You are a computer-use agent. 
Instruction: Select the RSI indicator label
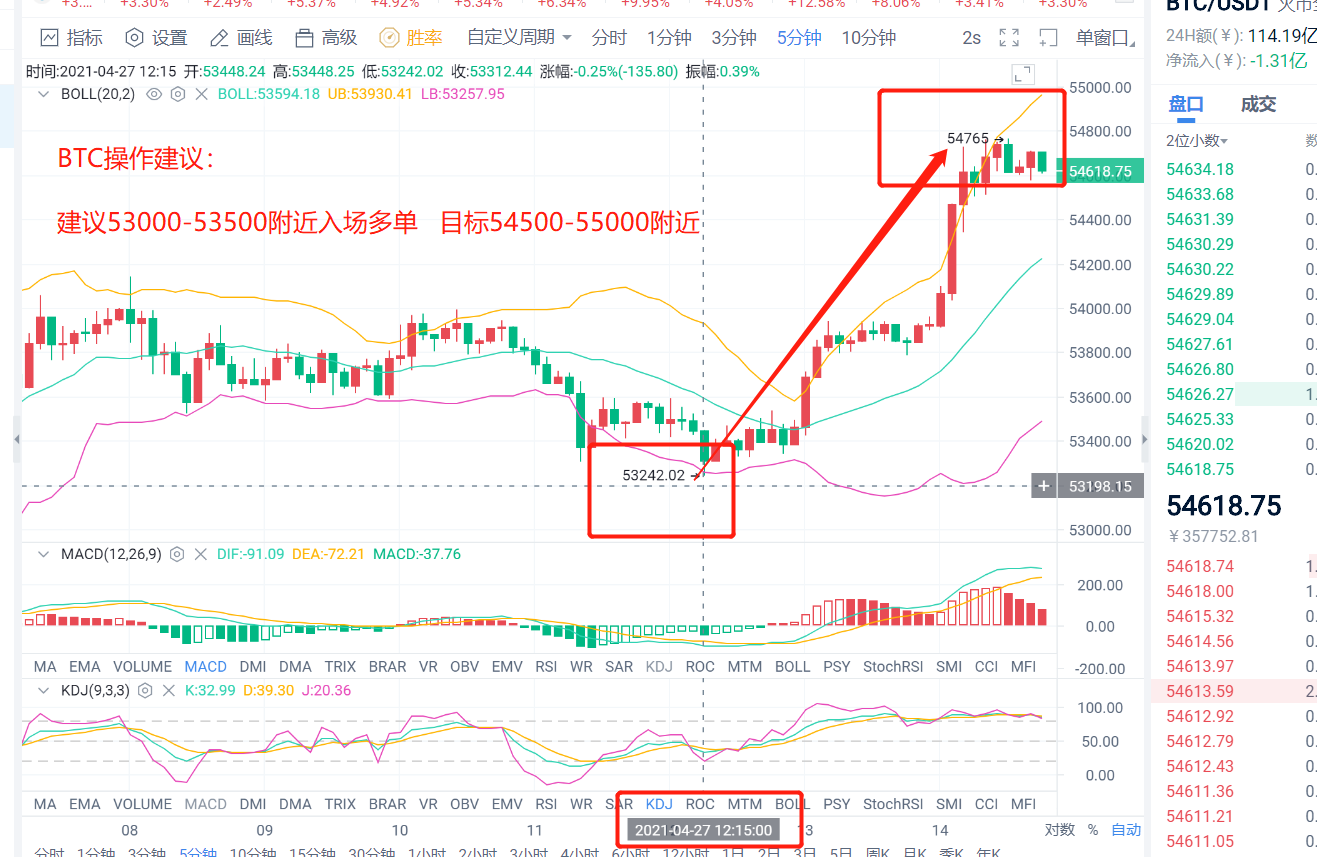click(x=546, y=665)
